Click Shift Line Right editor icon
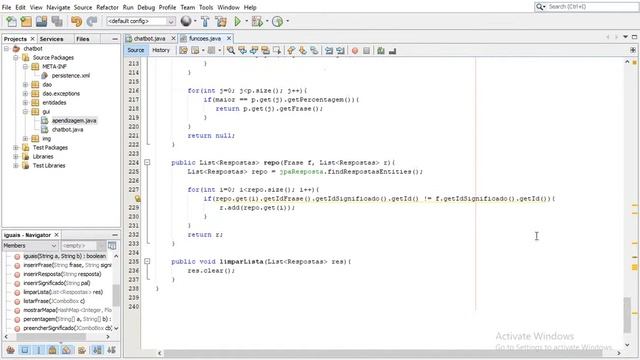Image resolution: width=640 pixels, height=360 pixels. point(340,51)
